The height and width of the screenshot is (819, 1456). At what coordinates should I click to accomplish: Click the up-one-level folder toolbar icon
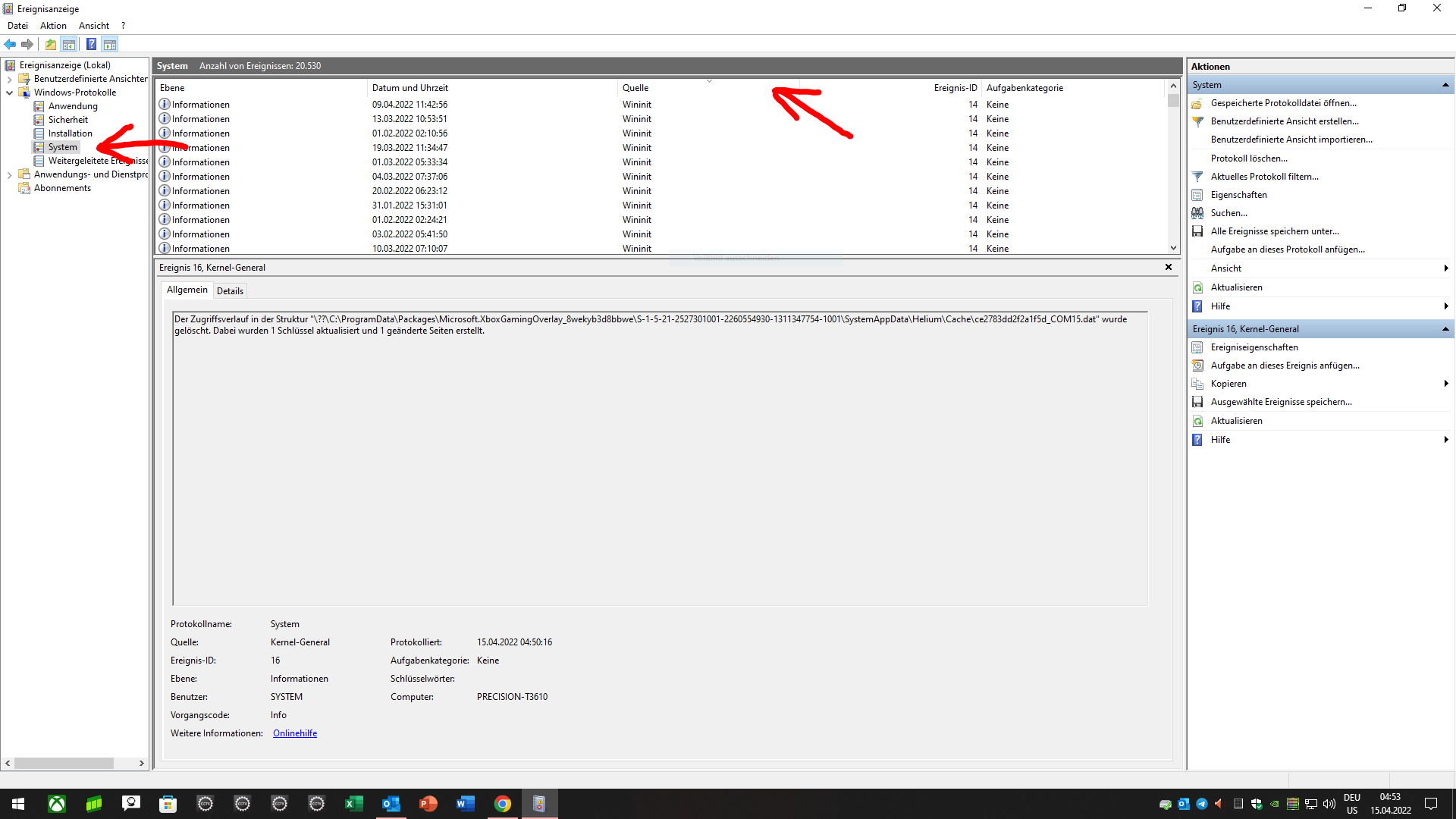pyautogui.click(x=51, y=44)
